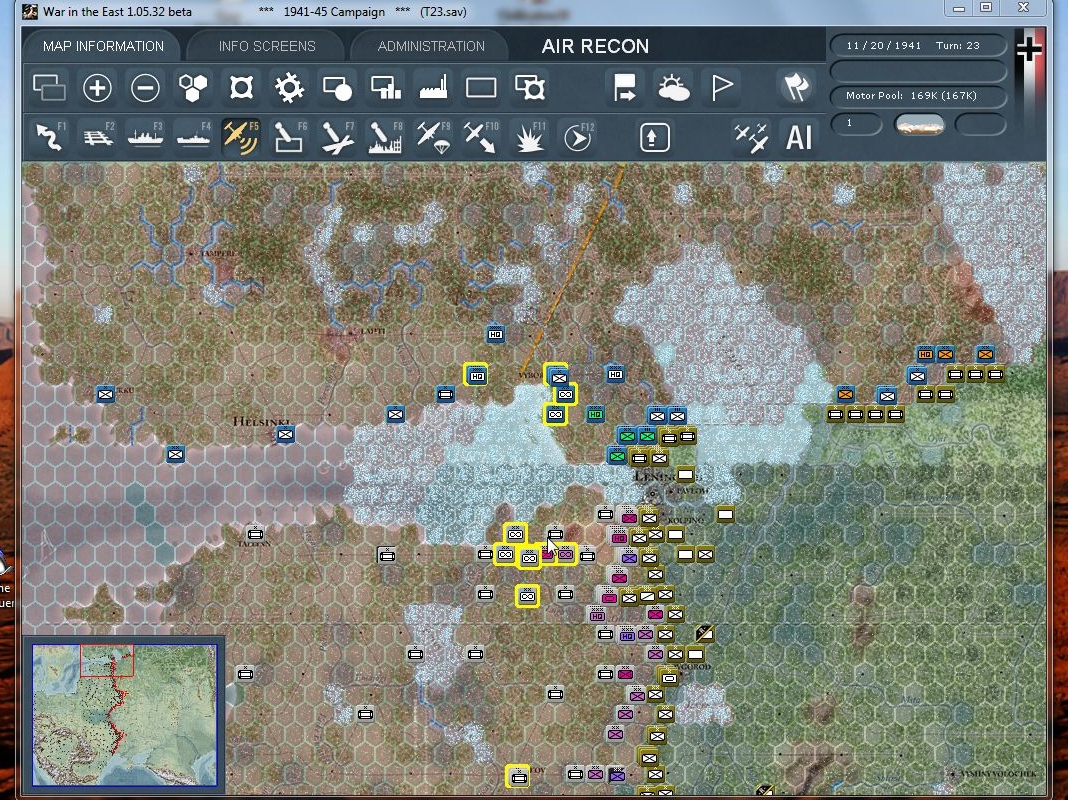
Task: Click the flag with arrow icon
Action: click(x=625, y=88)
